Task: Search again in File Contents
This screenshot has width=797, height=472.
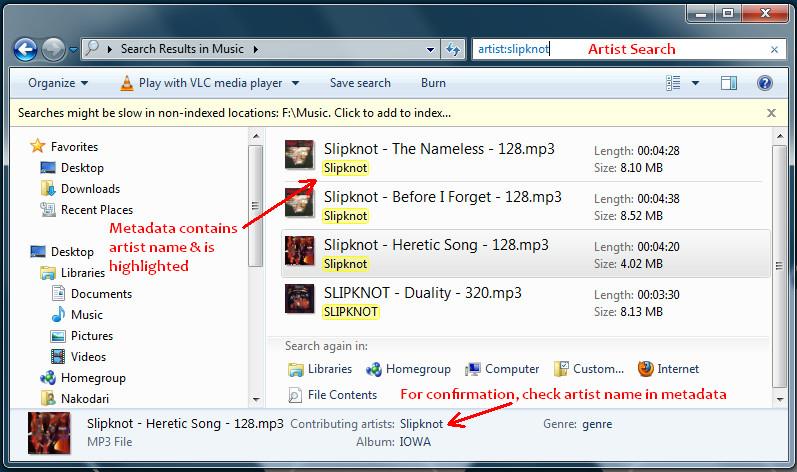Action: 332,395
